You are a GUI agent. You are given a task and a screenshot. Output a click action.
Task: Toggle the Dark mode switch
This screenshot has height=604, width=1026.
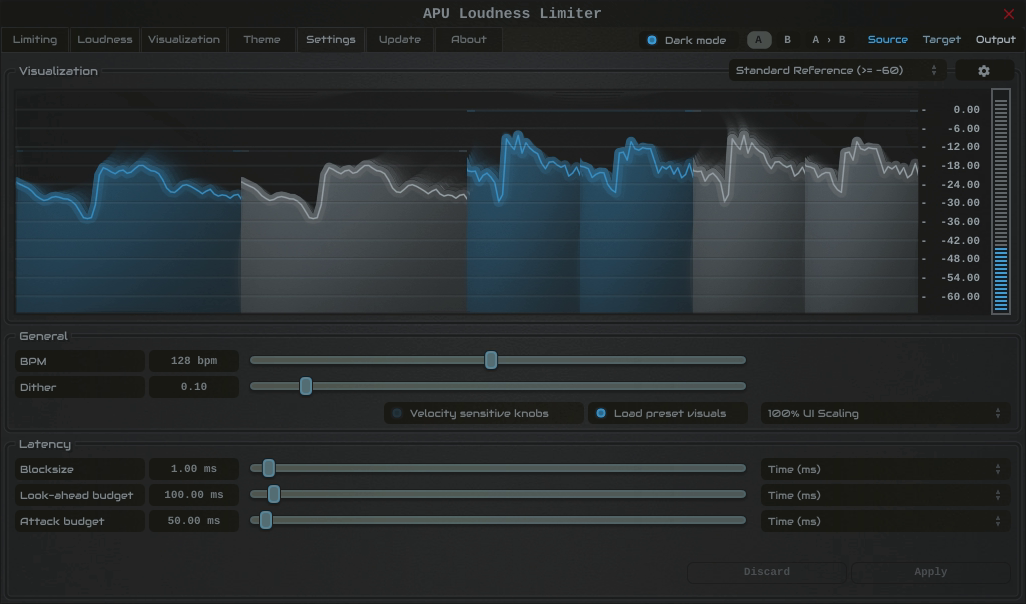coord(688,40)
